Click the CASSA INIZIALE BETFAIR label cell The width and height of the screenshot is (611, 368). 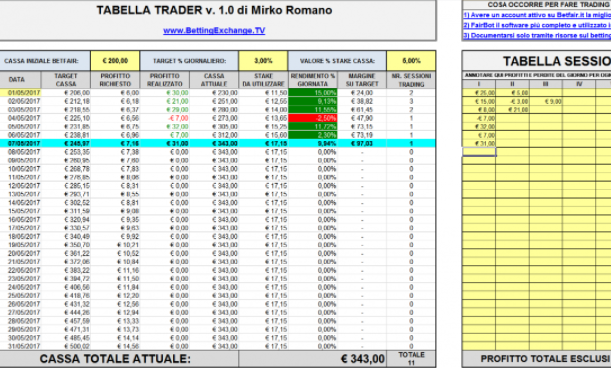(45, 61)
